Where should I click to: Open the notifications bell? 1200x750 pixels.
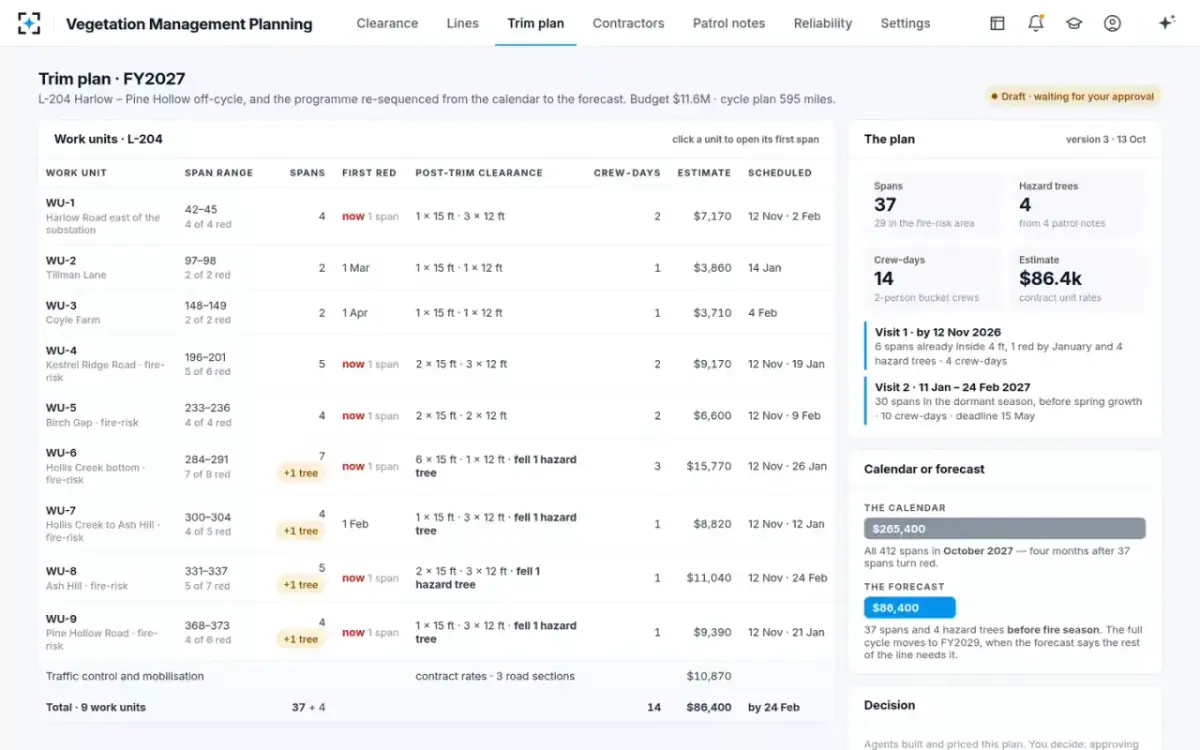[1036, 23]
